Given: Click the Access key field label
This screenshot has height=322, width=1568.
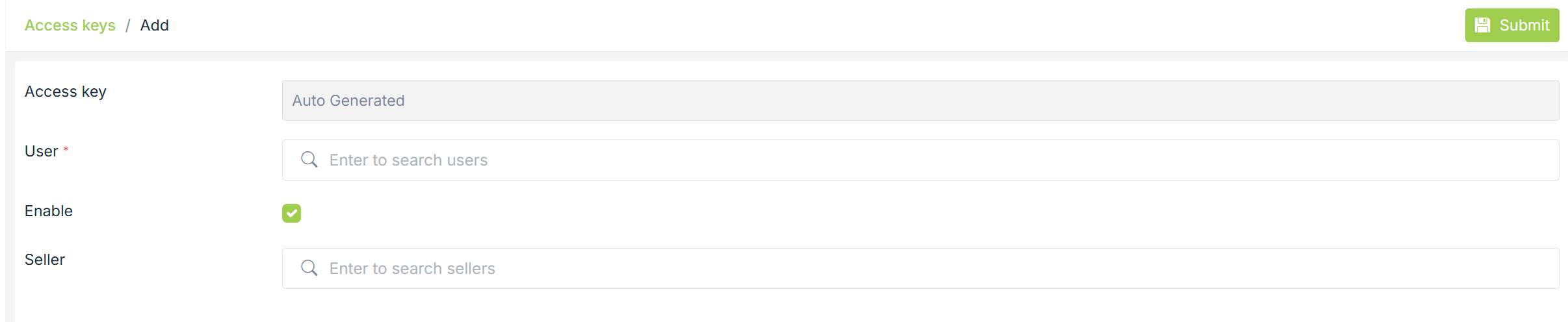Looking at the screenshot, I should [x=66, y=92].
